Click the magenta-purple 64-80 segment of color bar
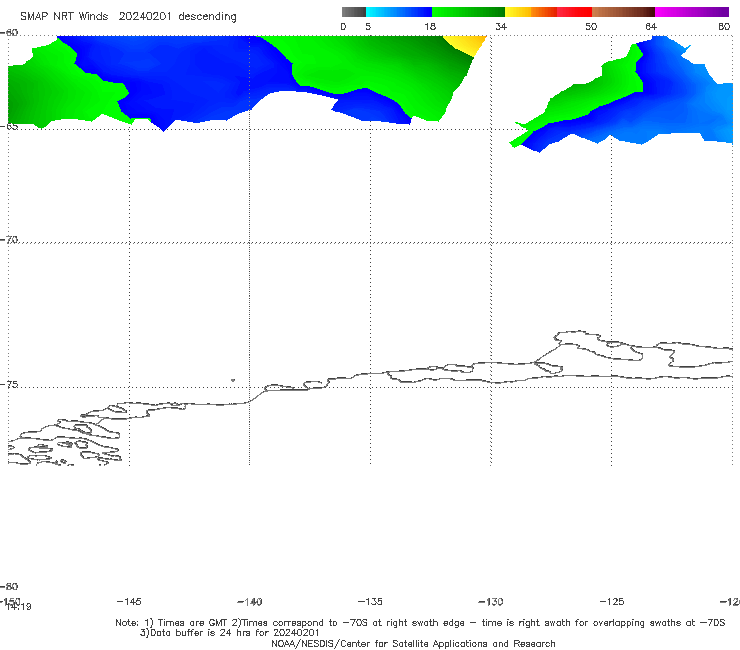 pyautogui.click(x=692, y=12)
